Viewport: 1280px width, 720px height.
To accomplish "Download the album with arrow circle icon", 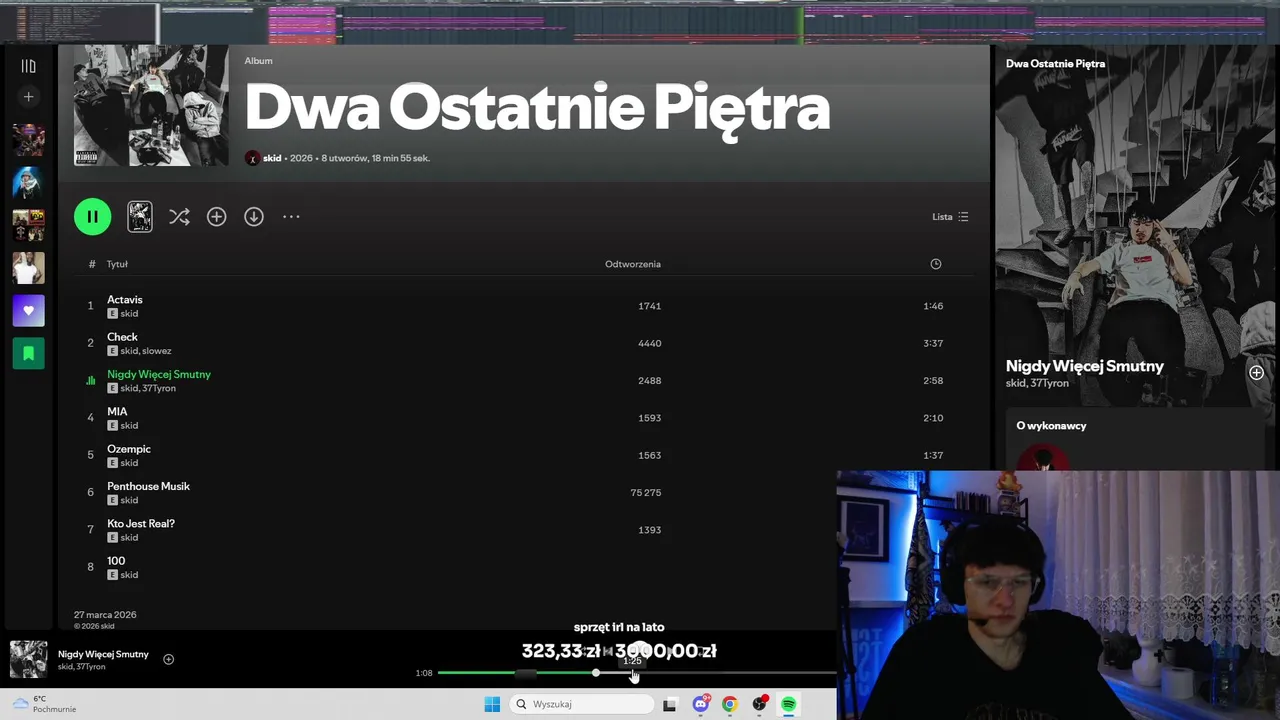I will (x=254, y=216).
